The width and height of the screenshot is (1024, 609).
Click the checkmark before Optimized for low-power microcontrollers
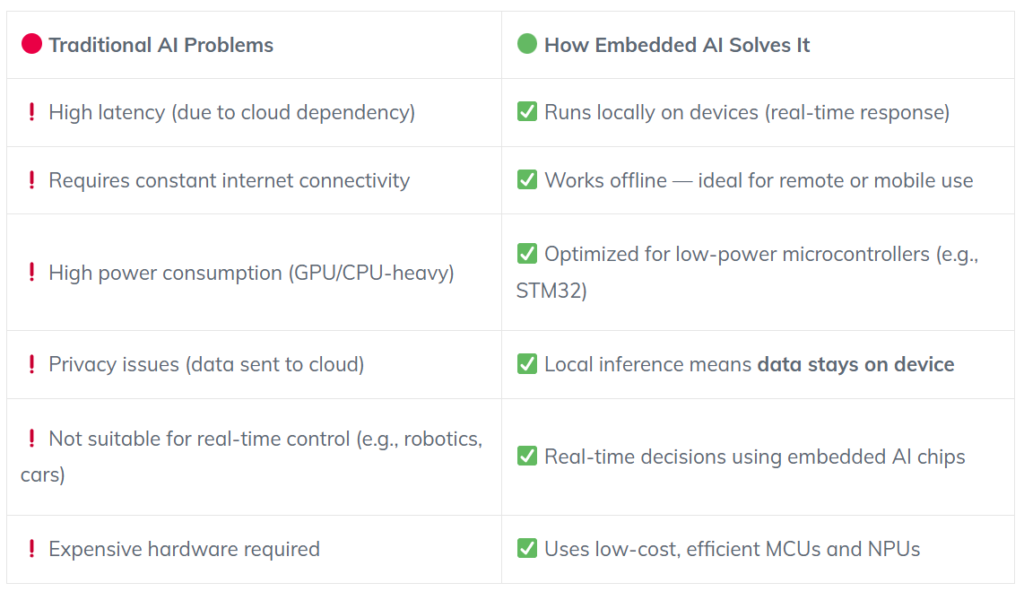527,253
